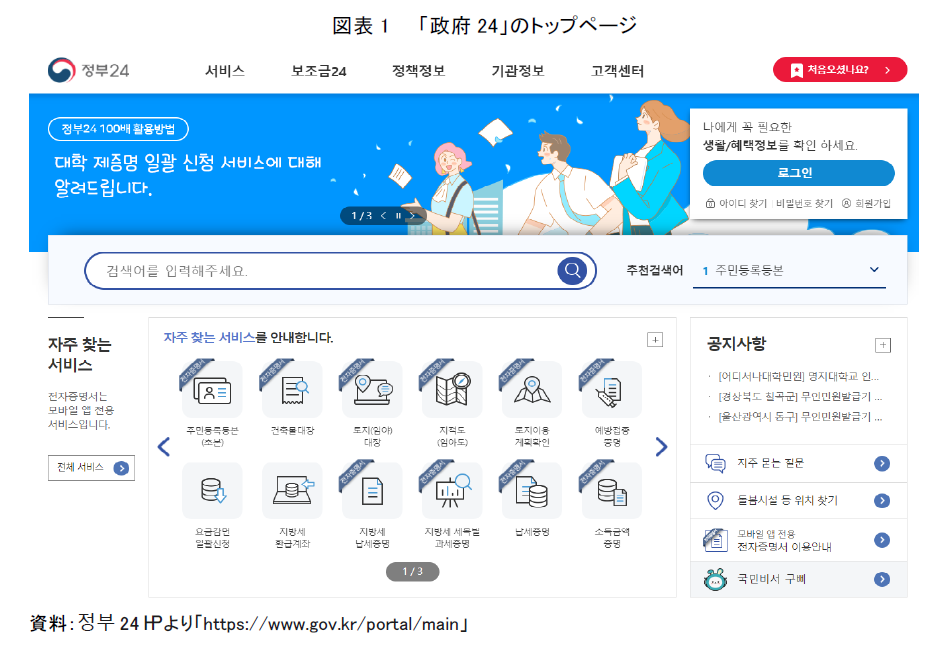The width and height of the screenshot is (952, 652).
Task: Expand the 공지사항 notices with plus icon
Action: coord(882,345)
